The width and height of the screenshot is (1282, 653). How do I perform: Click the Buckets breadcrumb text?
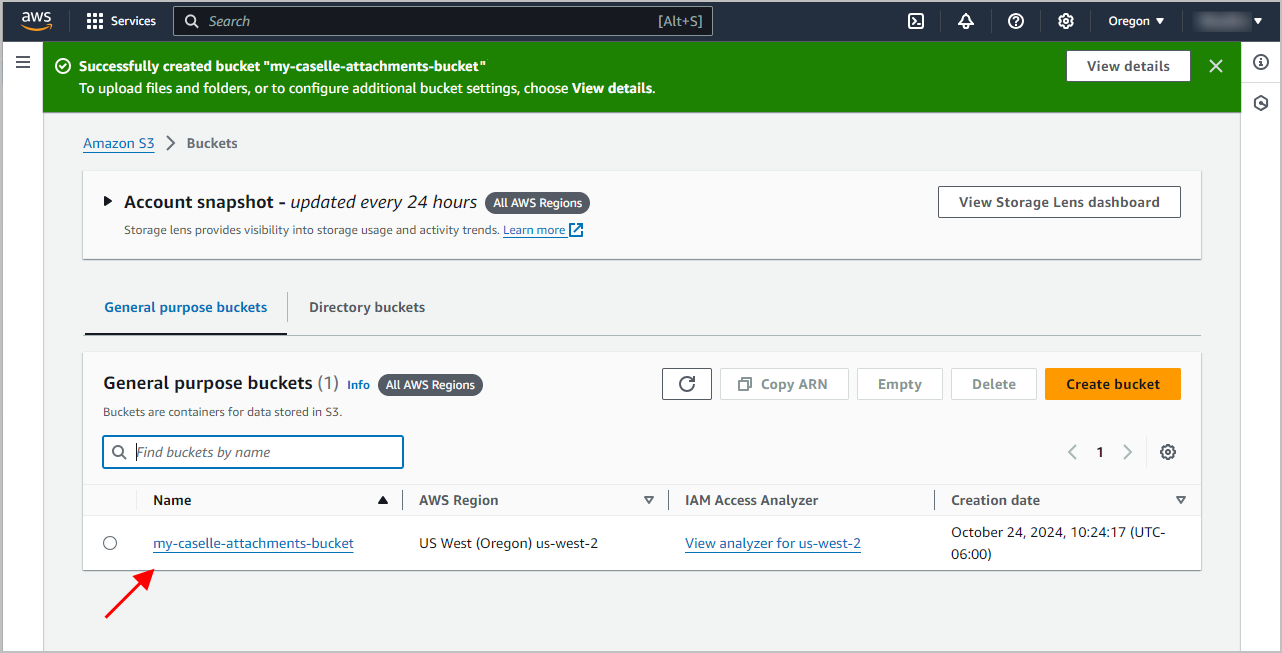point(212,143)
